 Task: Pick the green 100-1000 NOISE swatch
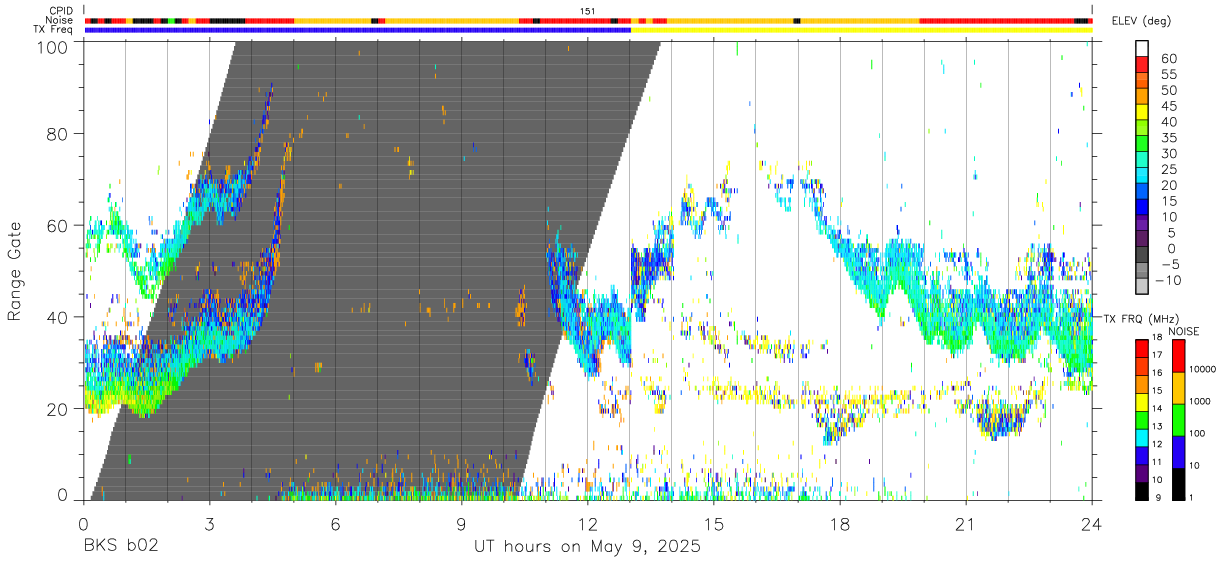tap(1179, 420)
